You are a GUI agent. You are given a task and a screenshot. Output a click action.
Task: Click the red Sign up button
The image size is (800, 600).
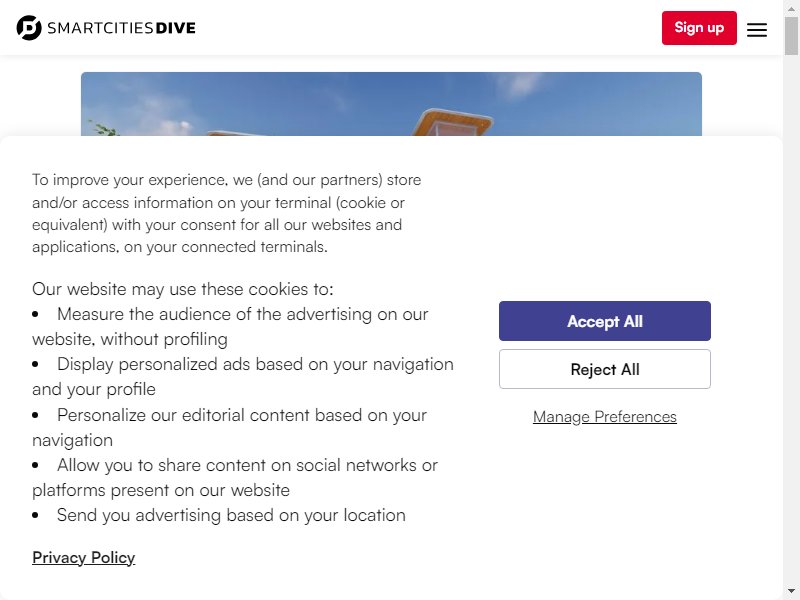[699, 28]
